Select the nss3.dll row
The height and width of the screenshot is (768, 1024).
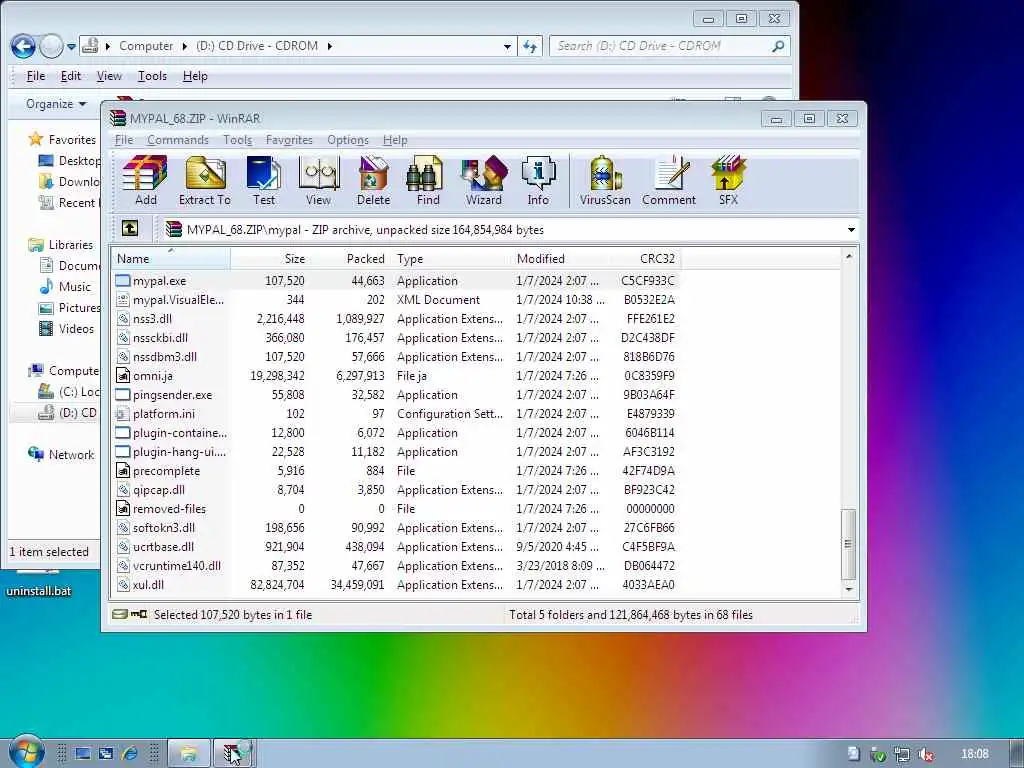coord(396,319)
